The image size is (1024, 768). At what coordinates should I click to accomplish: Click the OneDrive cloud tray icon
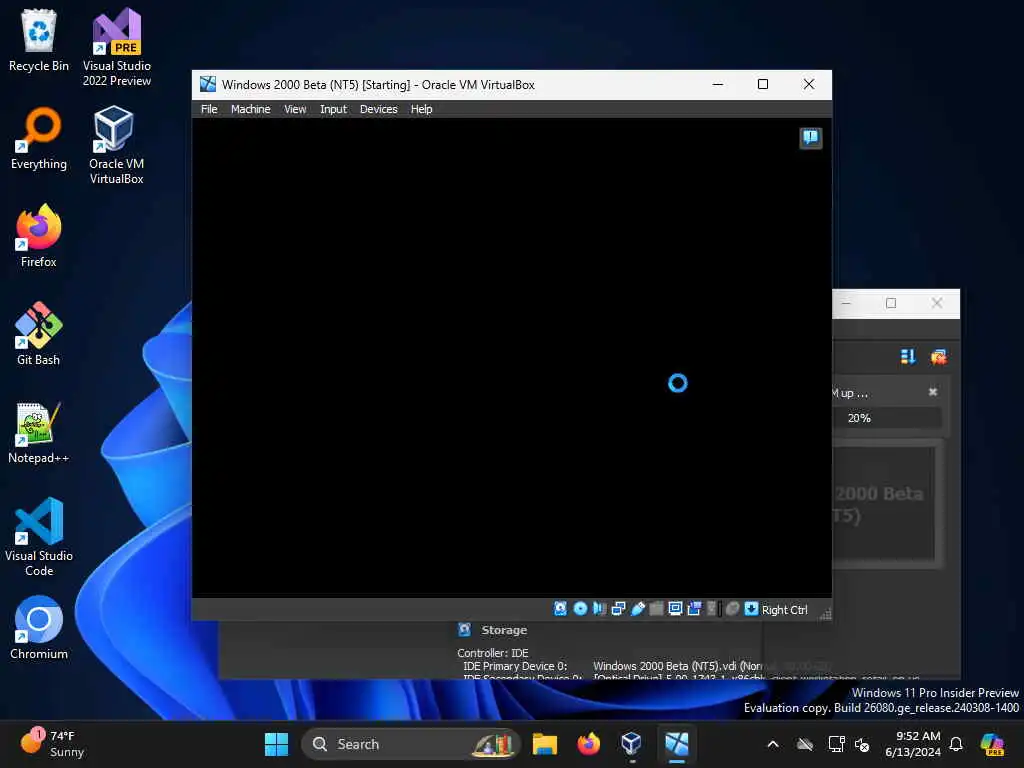coord(805,744)
